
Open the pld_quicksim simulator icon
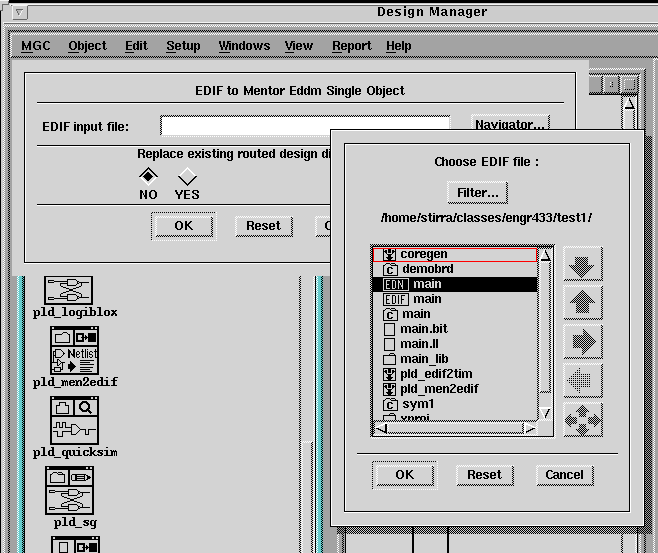[73, 420]
